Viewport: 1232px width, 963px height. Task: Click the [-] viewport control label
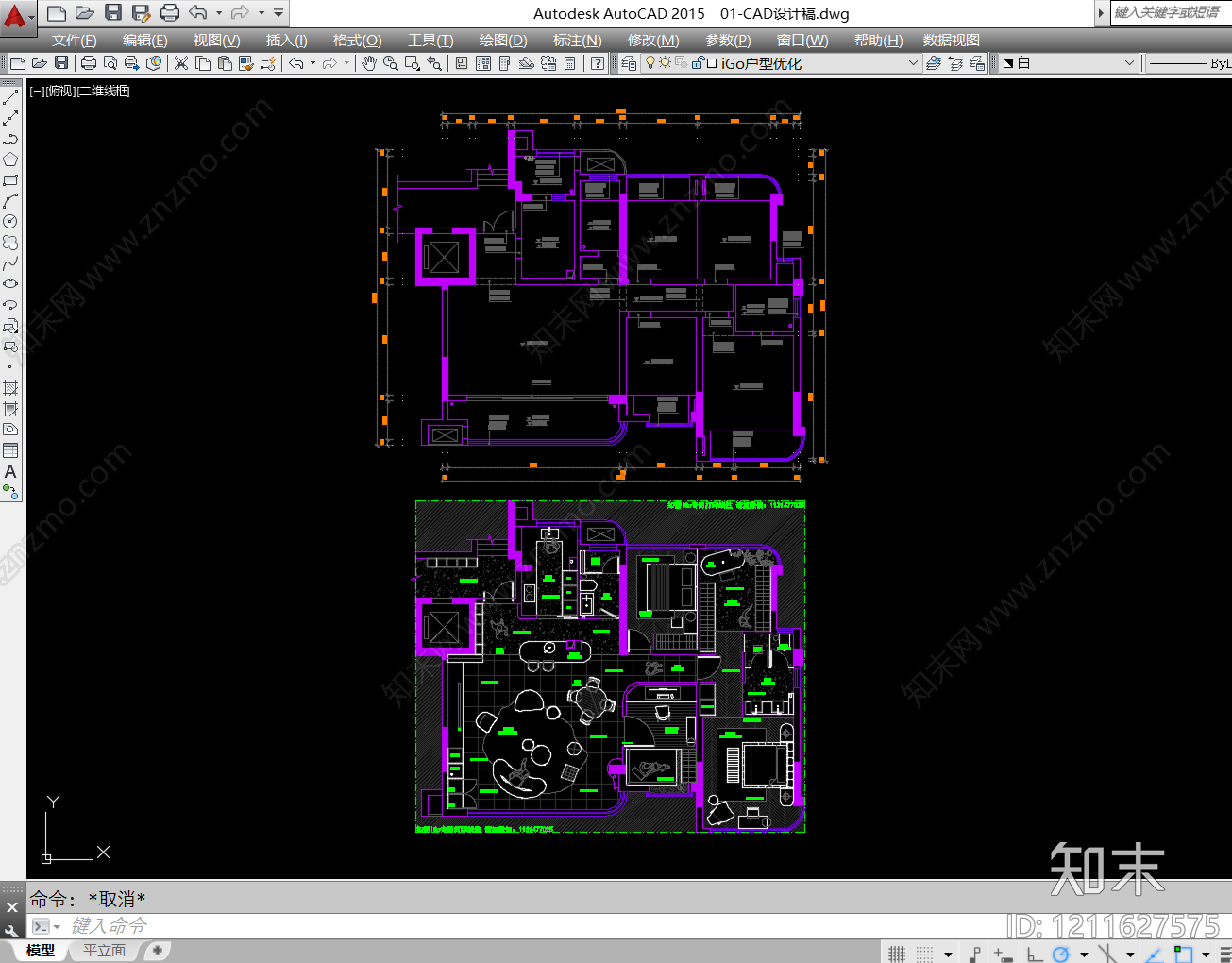37,91
